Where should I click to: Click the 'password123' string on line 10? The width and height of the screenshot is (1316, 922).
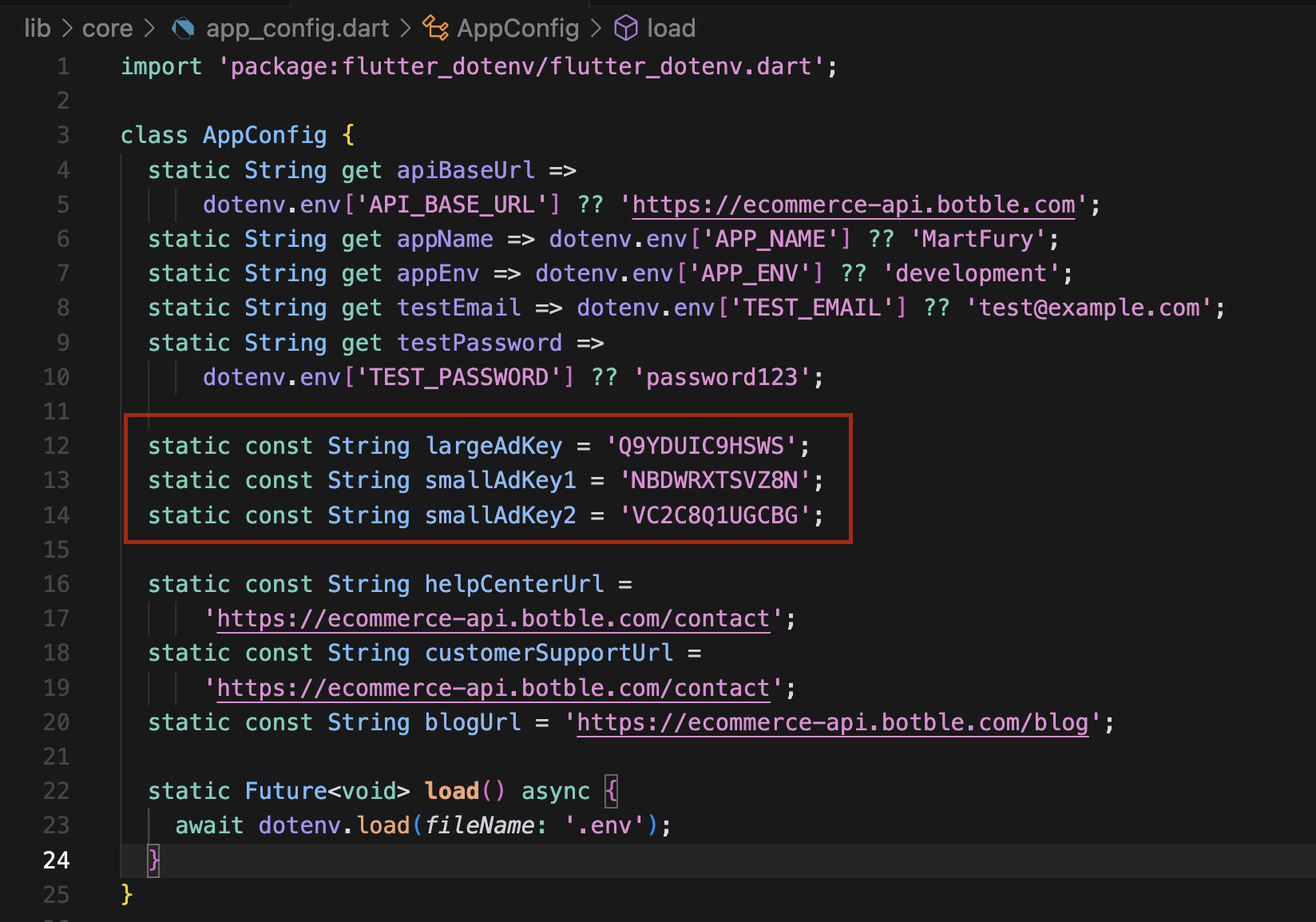pyautogui.click(x=722, y=377)
